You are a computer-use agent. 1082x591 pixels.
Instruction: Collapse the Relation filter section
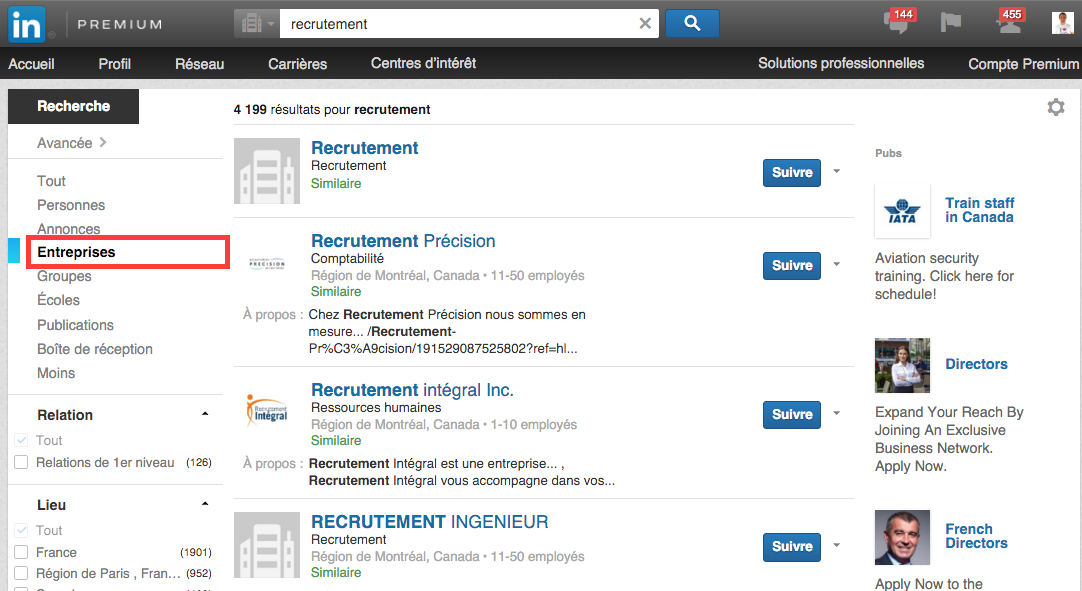tap(205, 412)
